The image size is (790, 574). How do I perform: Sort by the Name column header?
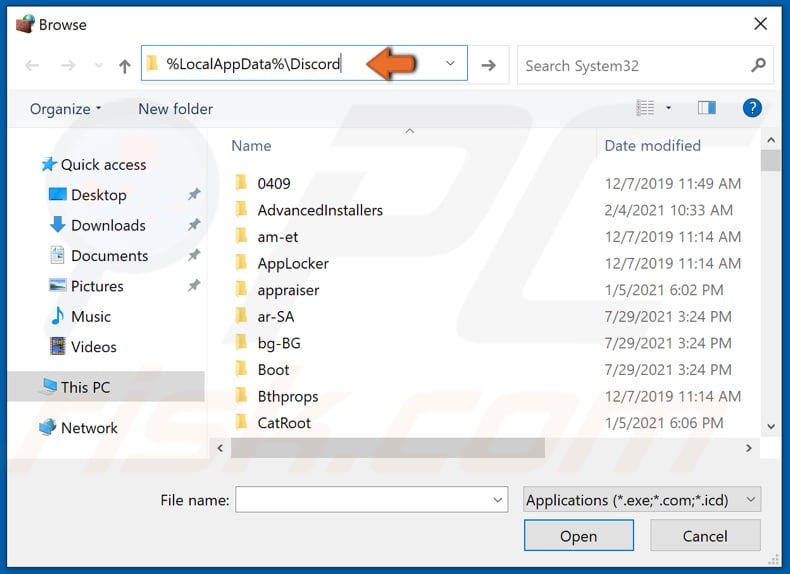pyautogui.click(x=251, y=146)
